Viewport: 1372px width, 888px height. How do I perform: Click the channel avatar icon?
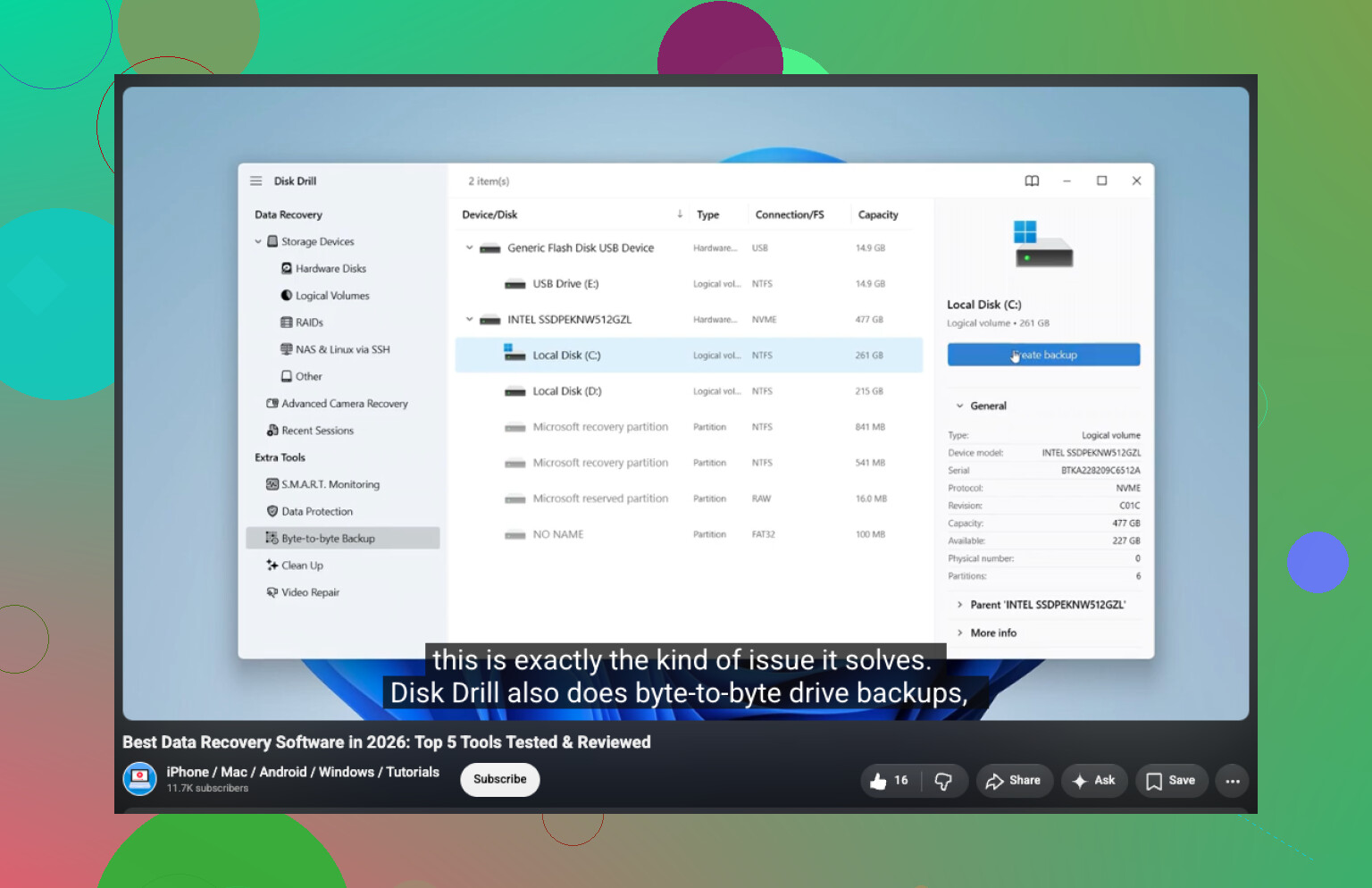point(139,779)
